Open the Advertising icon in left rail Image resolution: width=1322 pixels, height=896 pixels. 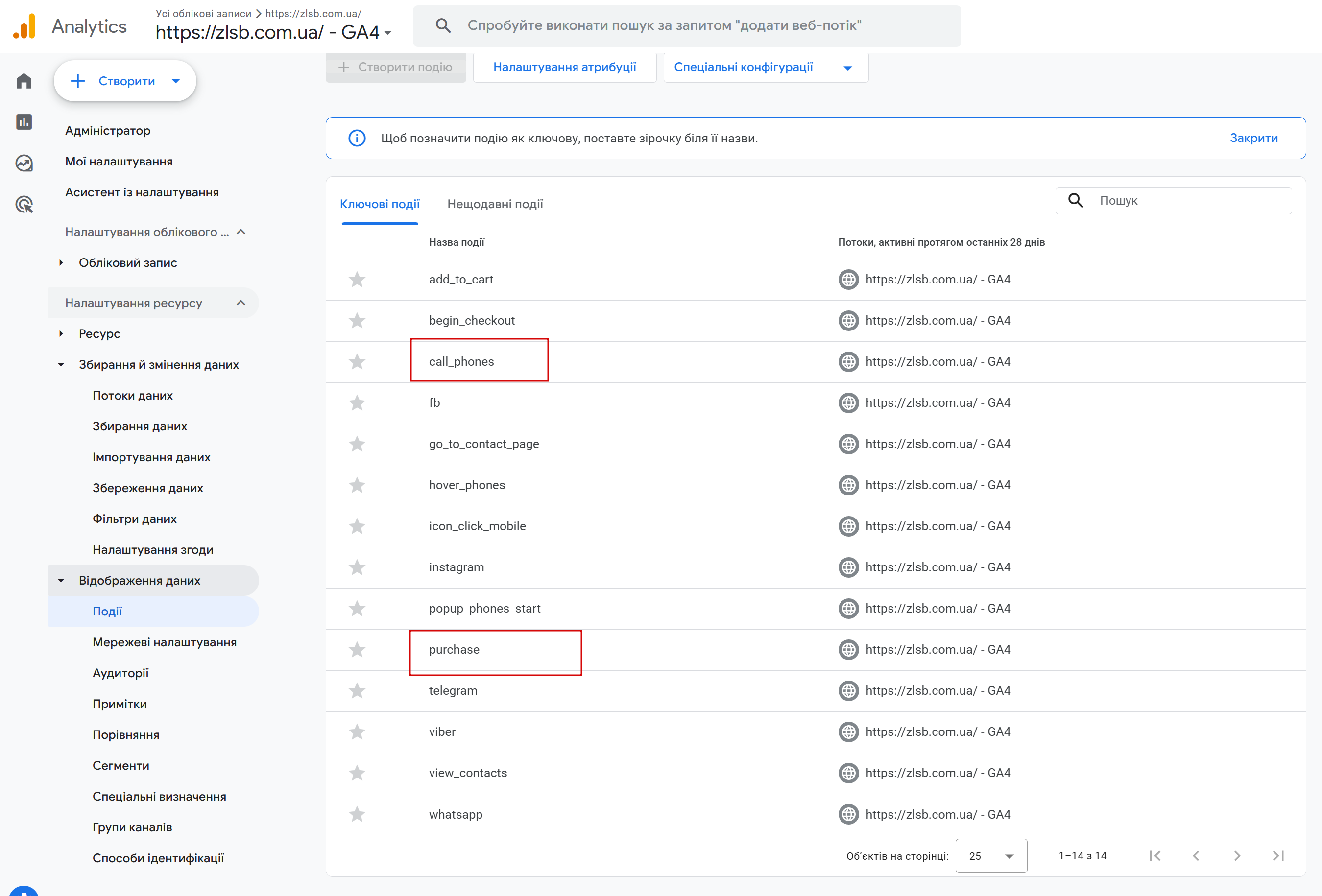[24, 204]
